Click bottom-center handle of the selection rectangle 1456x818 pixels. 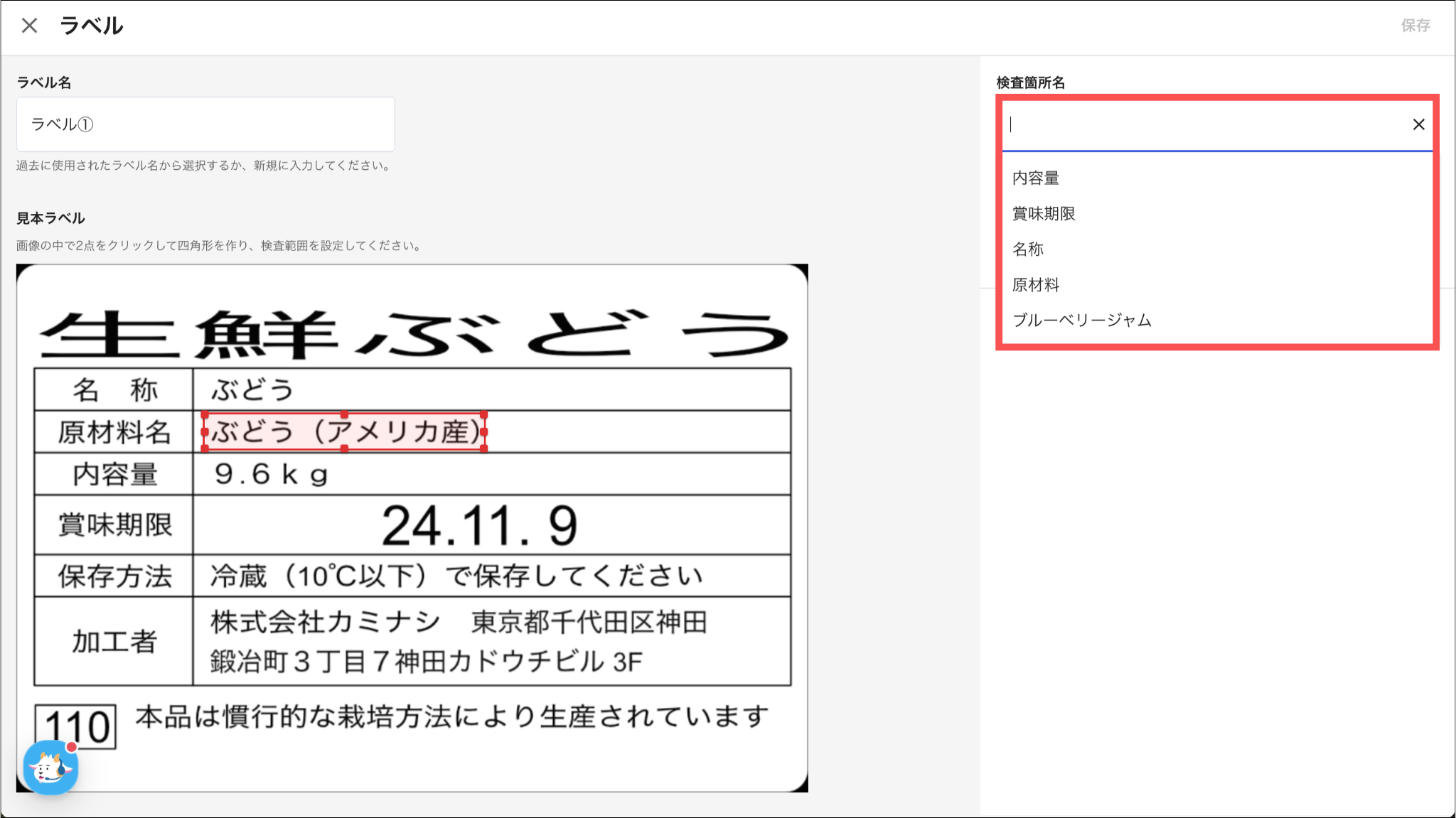click(344, 448)
